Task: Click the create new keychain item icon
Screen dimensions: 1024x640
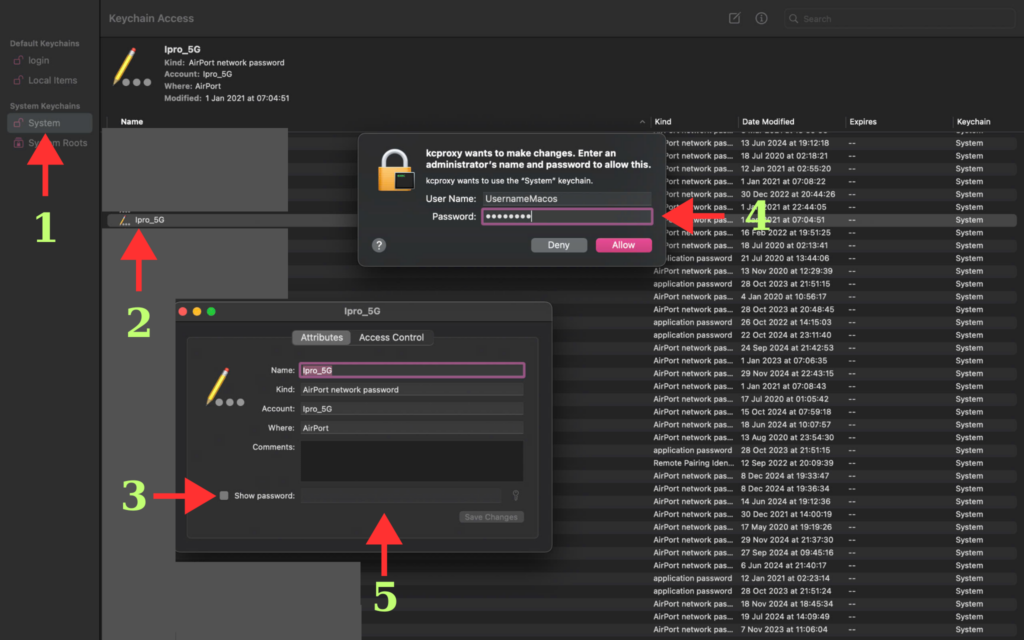Action: [734, 18]
